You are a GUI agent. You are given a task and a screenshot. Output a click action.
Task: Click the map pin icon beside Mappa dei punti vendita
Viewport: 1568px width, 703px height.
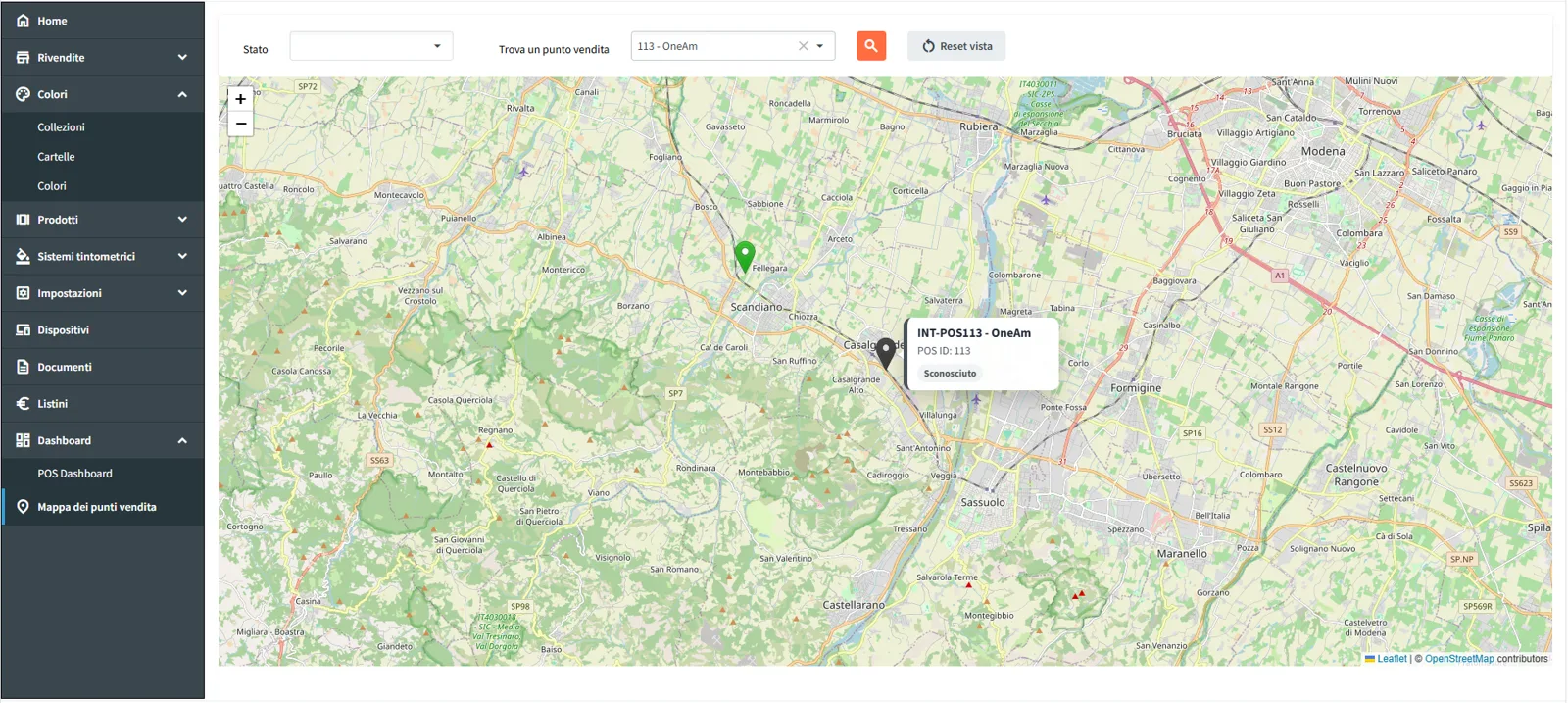point(23,507)
